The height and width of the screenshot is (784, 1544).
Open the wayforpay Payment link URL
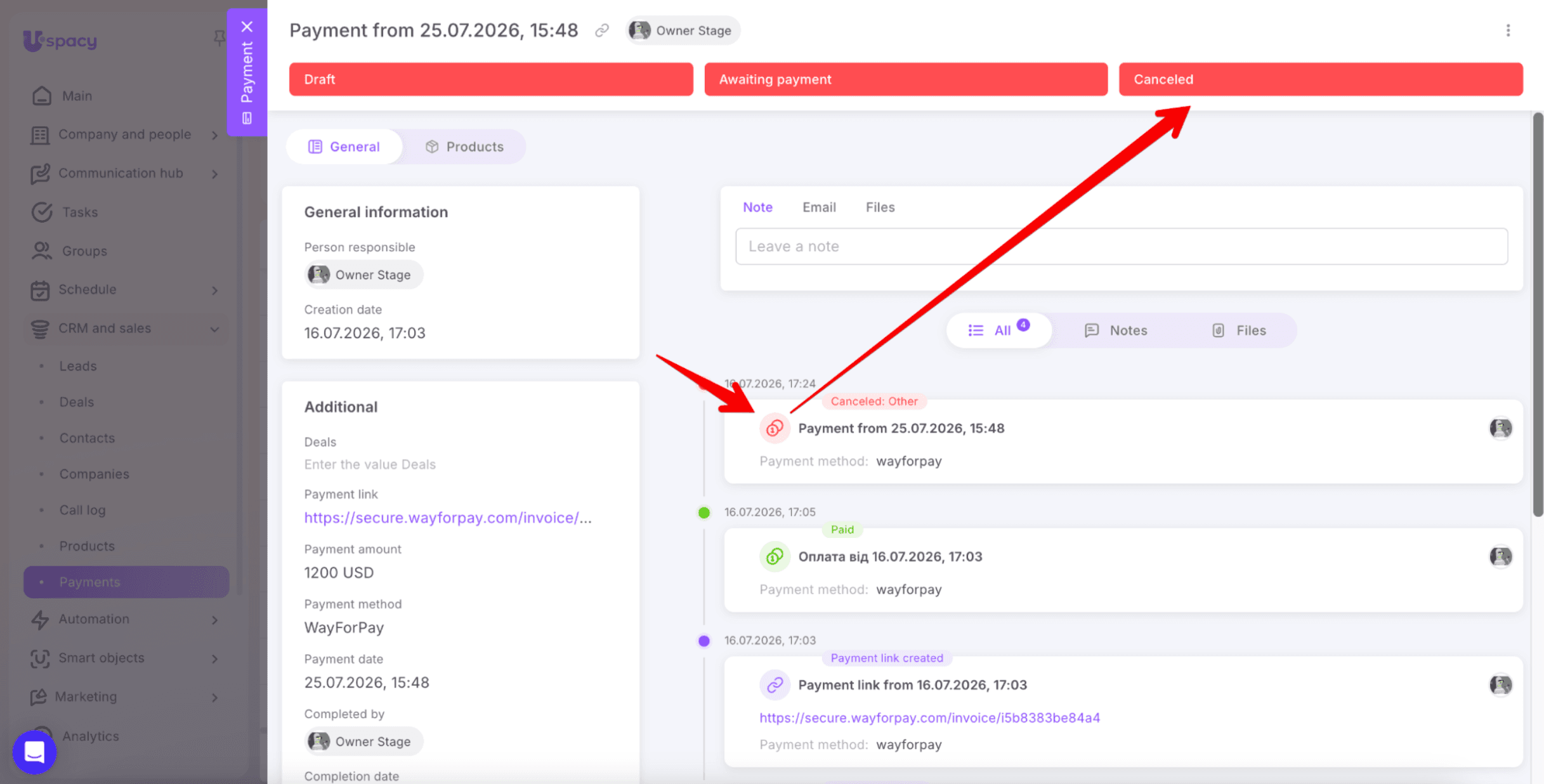pos(448,518)
